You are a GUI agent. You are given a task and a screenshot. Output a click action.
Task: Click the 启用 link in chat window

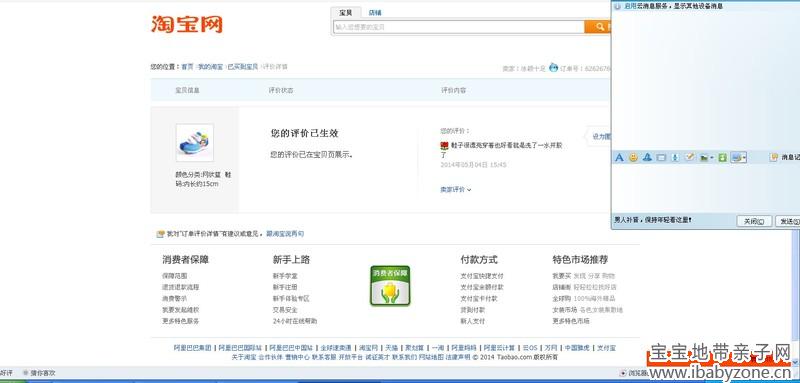click(x=630, y=6)
